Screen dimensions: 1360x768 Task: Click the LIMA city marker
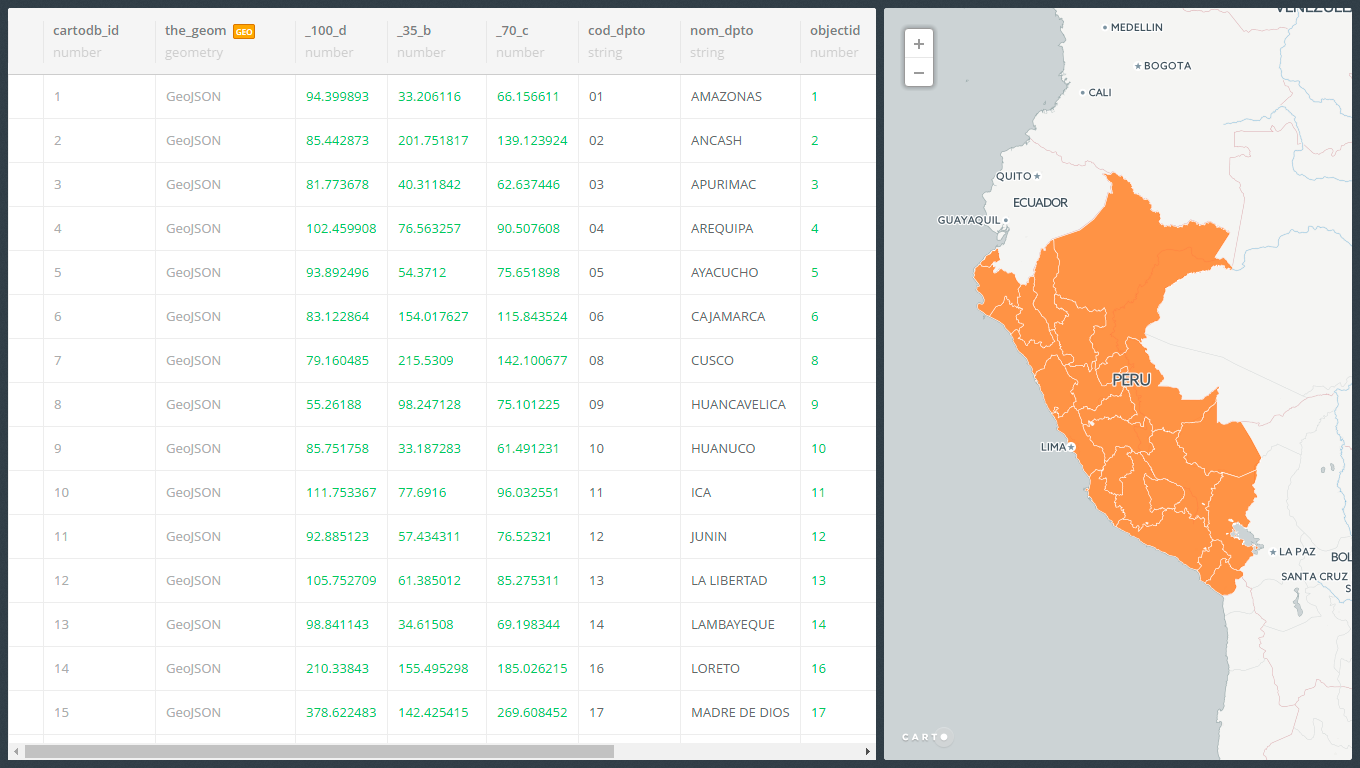click(1071, 447)
